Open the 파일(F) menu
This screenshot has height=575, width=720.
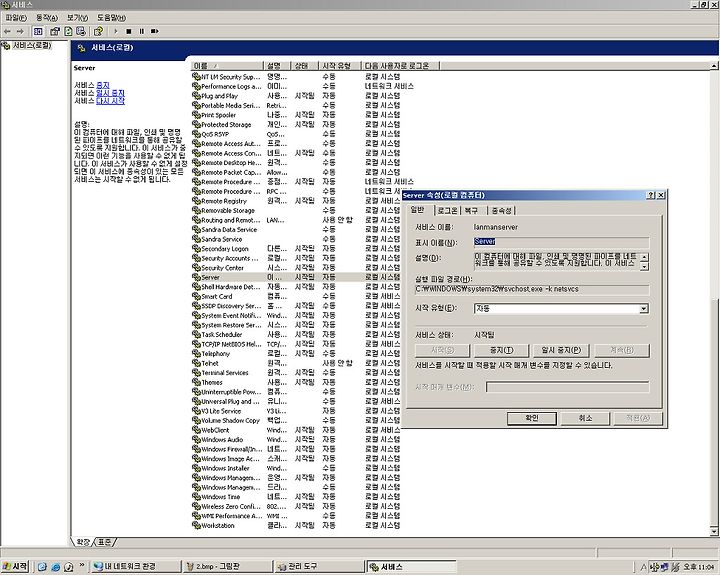tap(16, 17)
